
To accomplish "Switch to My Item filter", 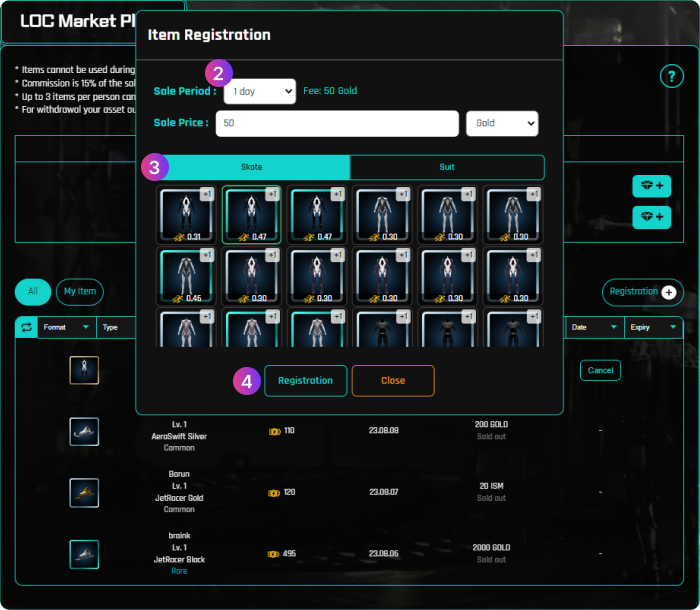I will coord(80,292).
